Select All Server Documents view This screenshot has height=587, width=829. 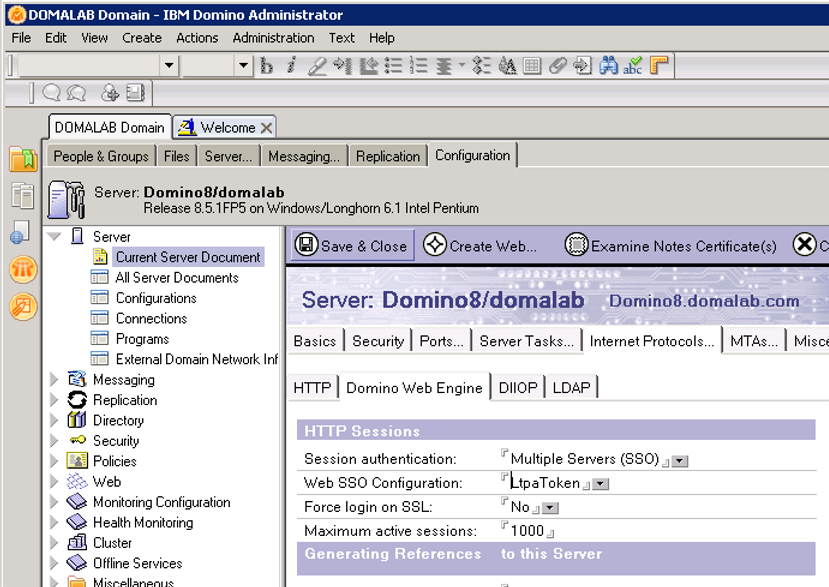click(177, 278)
